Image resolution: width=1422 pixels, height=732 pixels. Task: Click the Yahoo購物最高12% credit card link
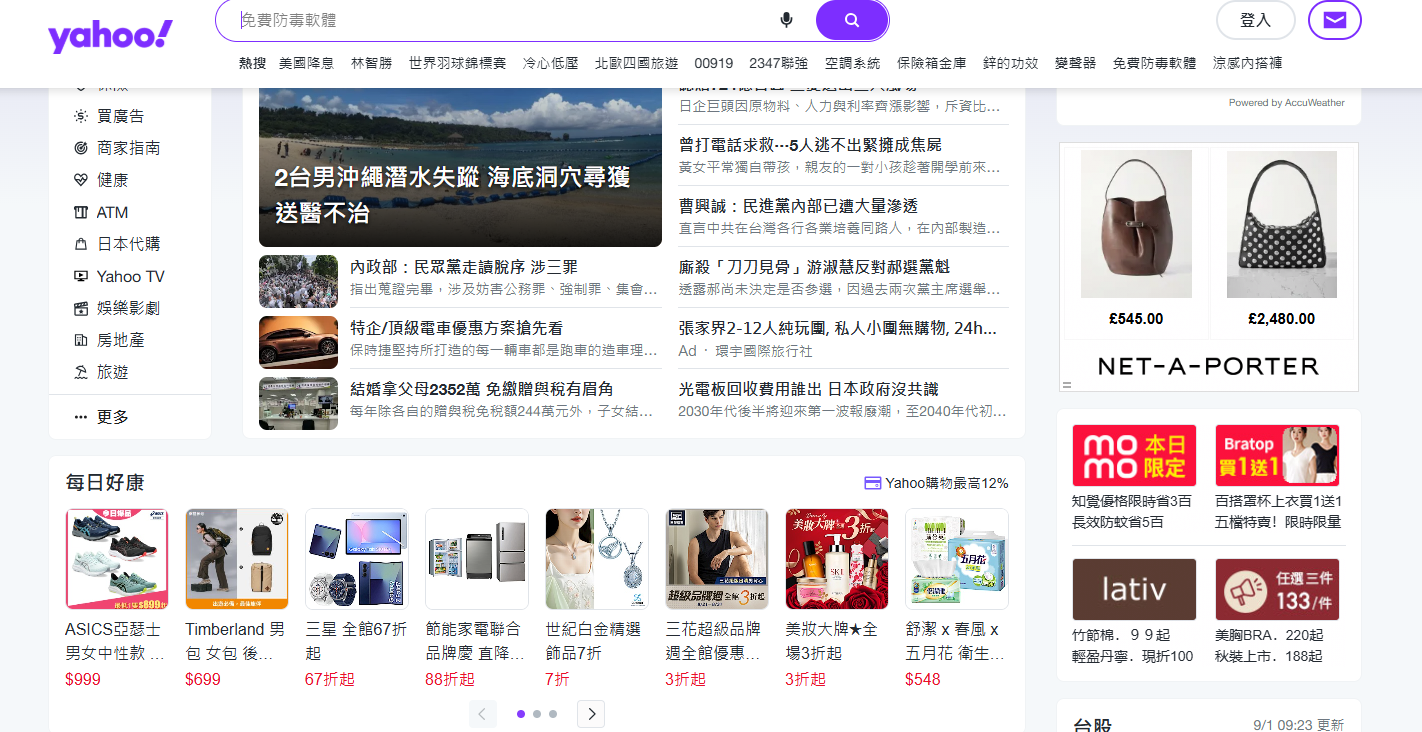936,483
